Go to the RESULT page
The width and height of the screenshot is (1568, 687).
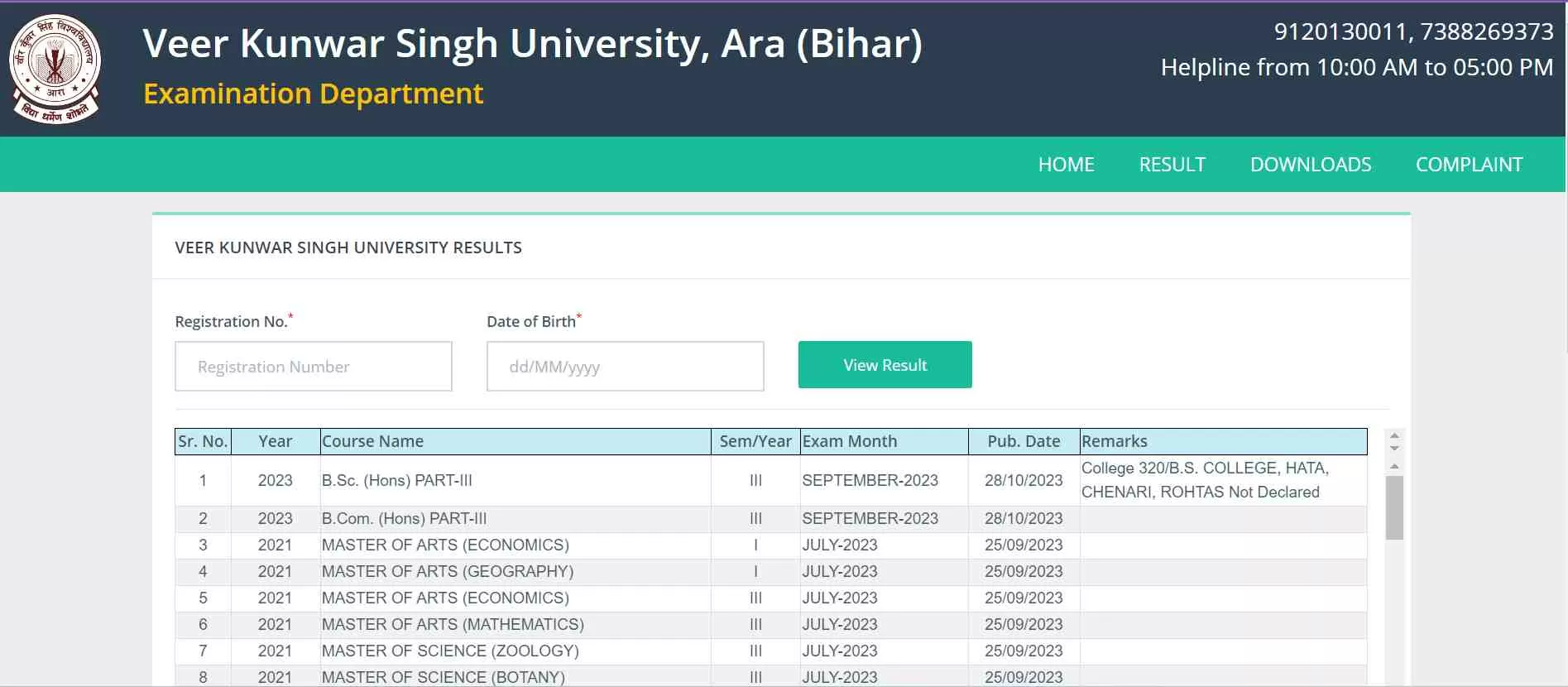[1172, 165]
